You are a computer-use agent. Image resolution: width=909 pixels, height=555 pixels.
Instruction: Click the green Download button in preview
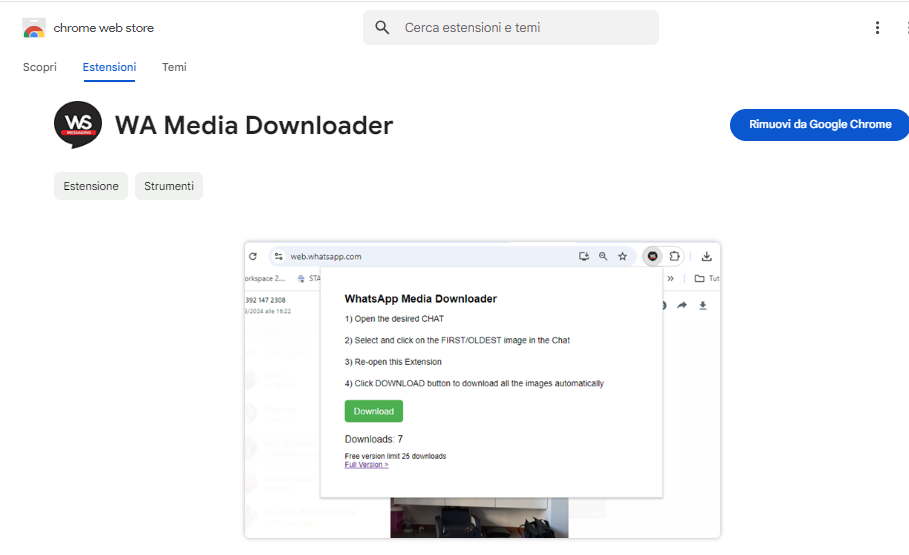click(373, 411)
